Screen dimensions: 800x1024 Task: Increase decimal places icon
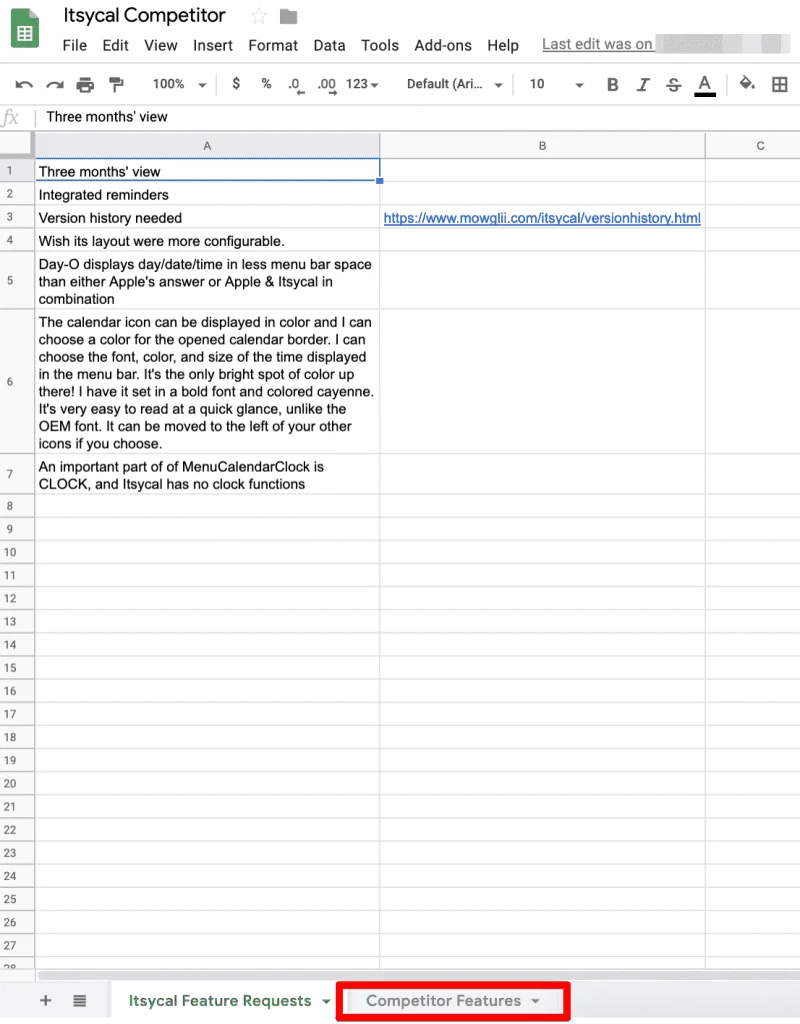(327, 85)
